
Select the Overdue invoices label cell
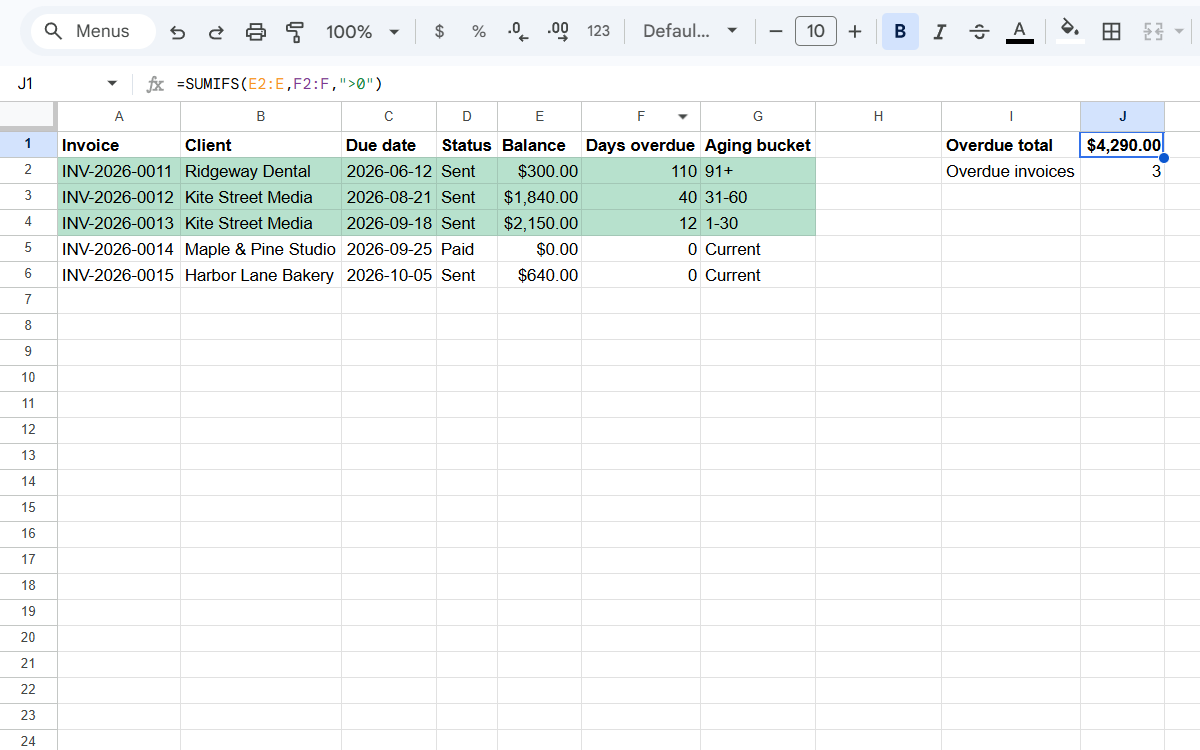[1011, 171]
